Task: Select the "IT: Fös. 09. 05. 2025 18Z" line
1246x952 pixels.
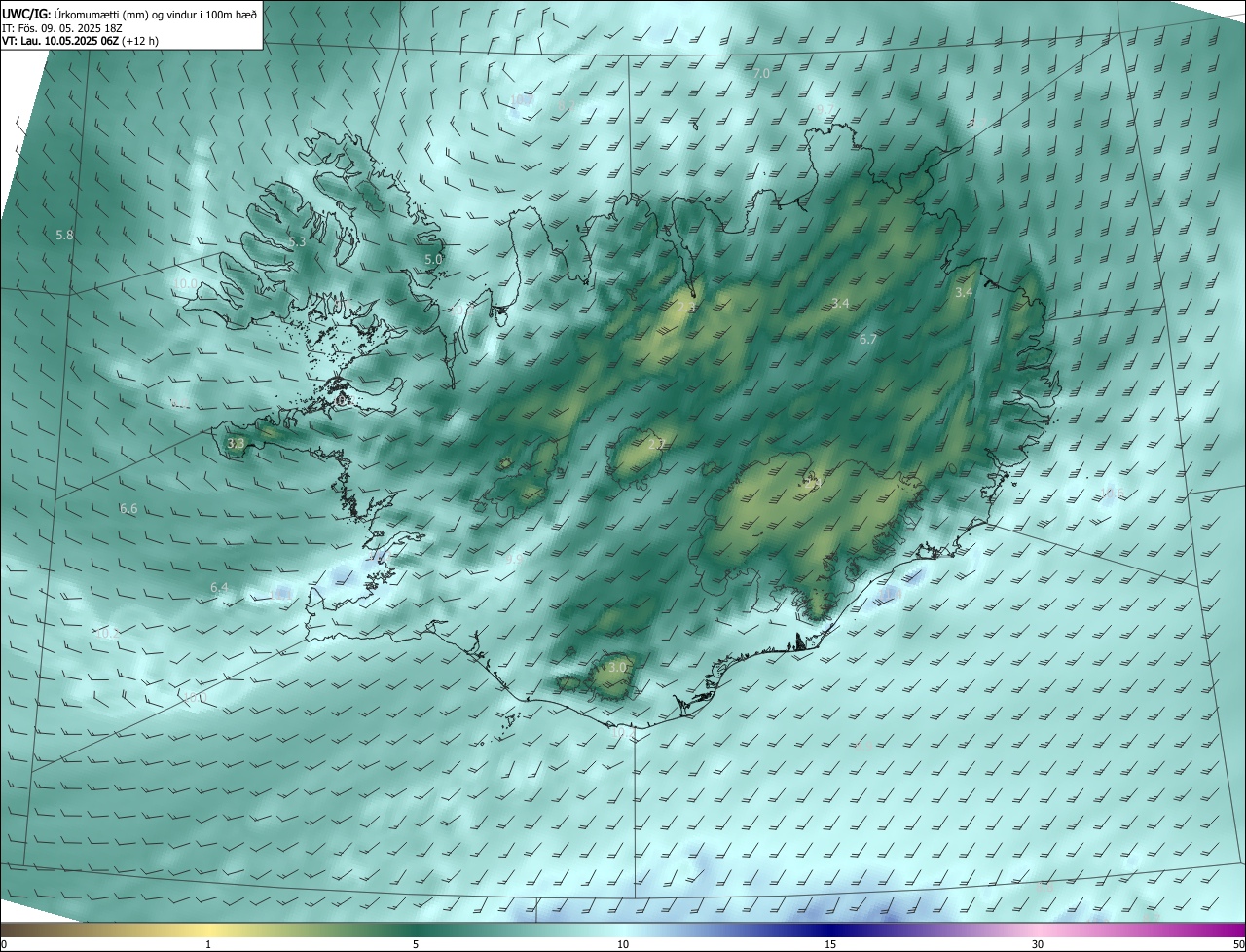Action: pos(62,28)
